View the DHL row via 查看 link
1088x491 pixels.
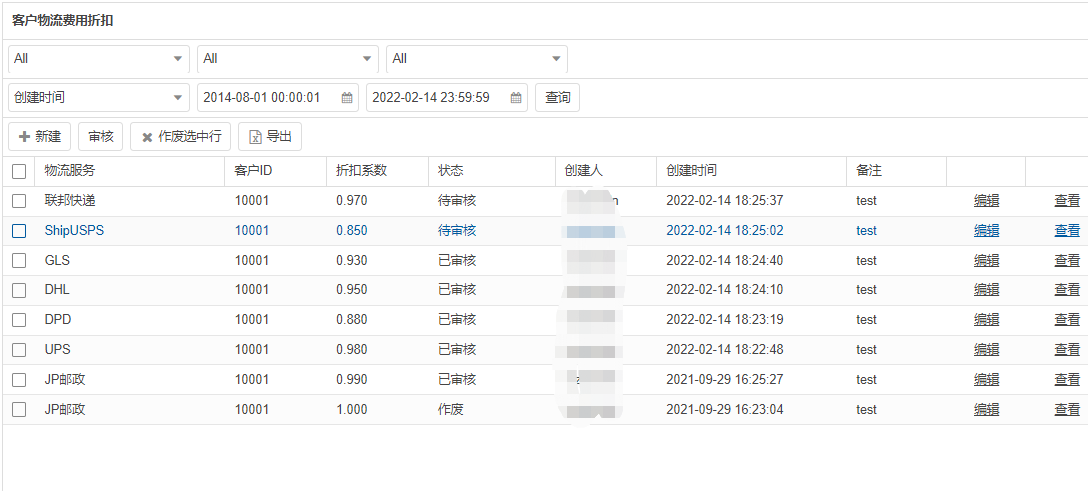(x=1067, y=290)
